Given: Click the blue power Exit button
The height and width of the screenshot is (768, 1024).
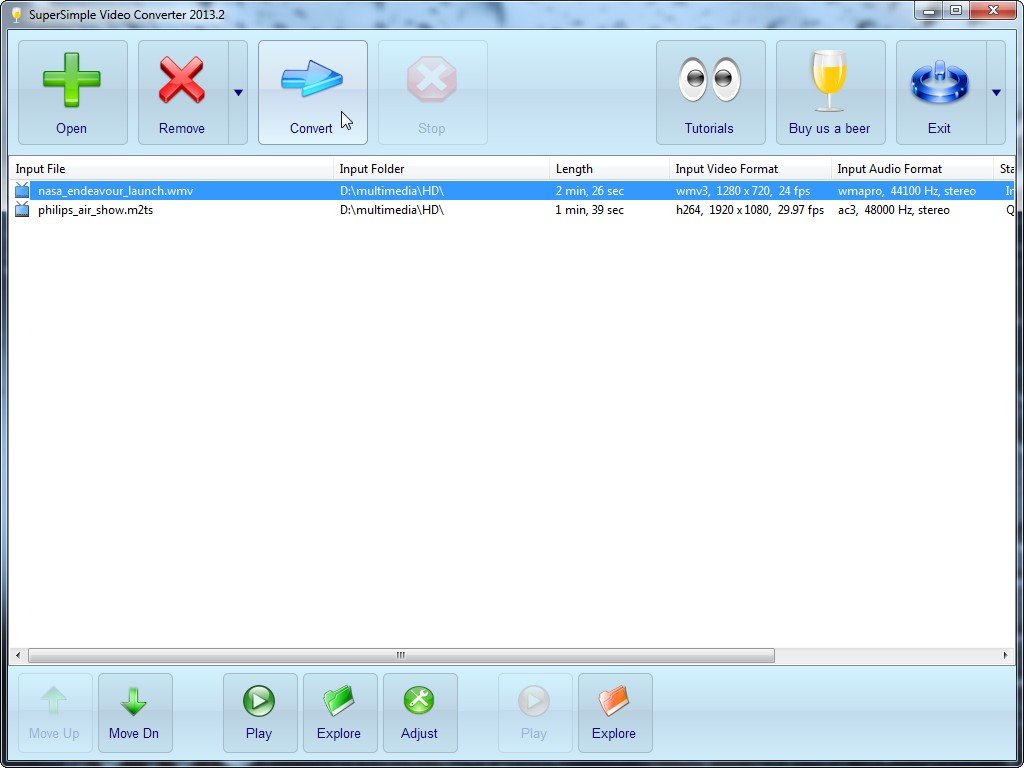Looking at the screenshot, I should click(941, 92).
